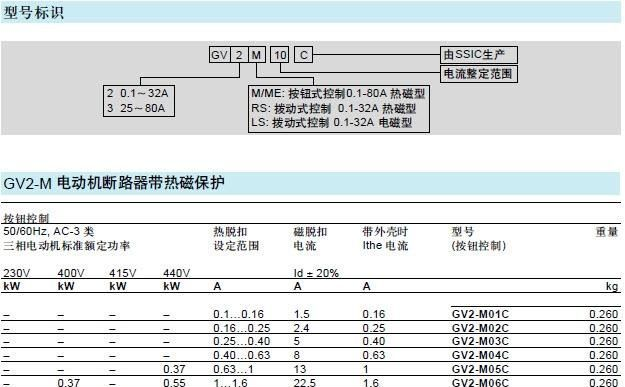The height and width of the screenshot is (387, 625).
Task: Click the setting range 0.16...0.25
Action: pos(242,328)
